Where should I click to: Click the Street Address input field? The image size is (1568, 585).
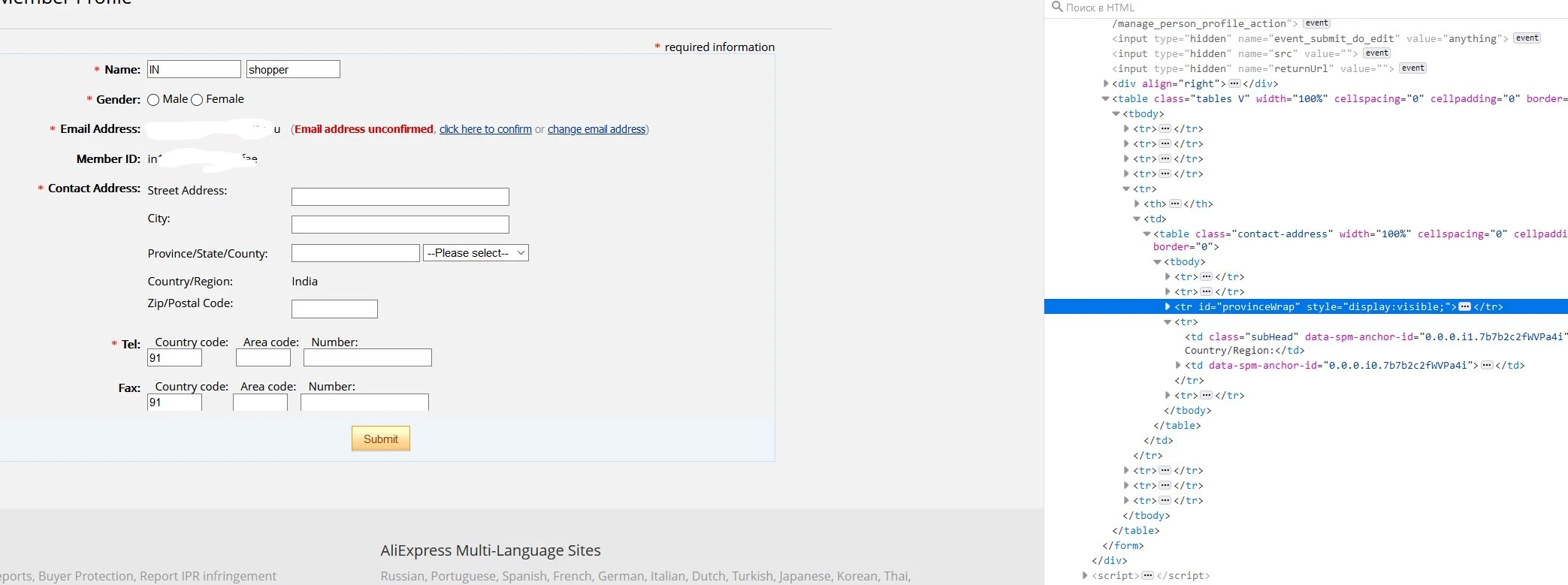tap(400, 197)
